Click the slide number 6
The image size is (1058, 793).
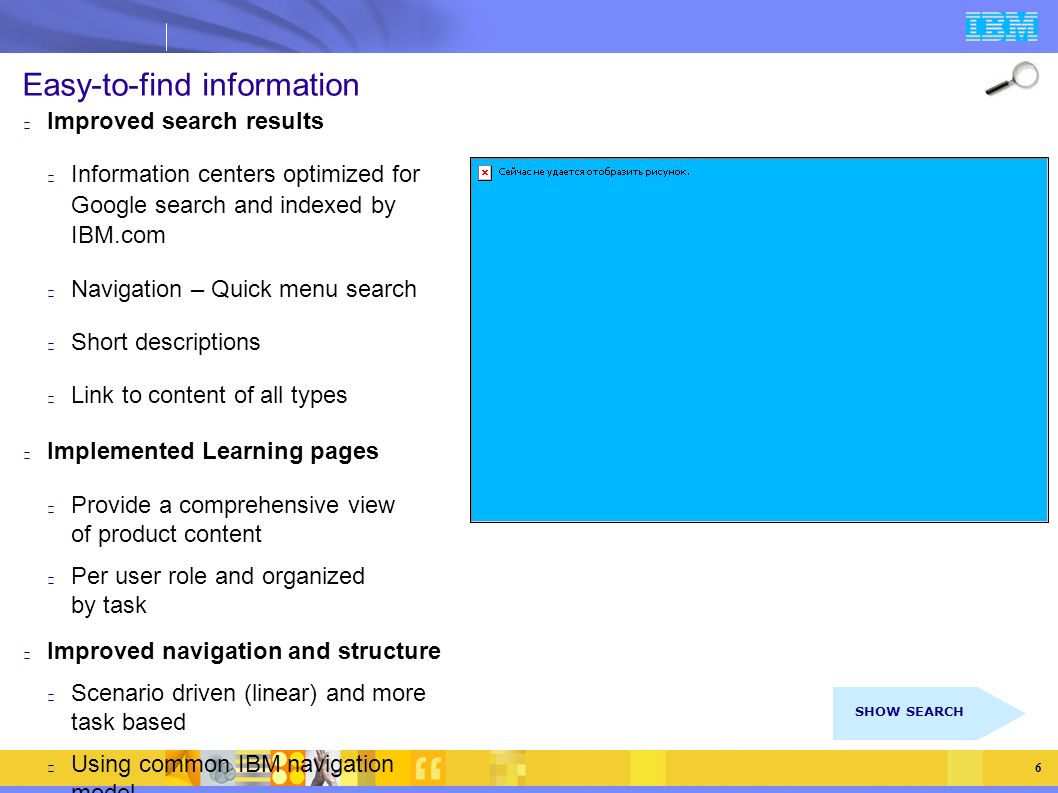tap(1038, 767)
